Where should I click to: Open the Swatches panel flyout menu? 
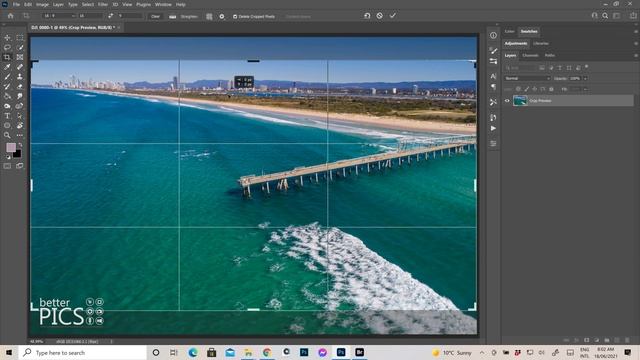coord(636,31)
